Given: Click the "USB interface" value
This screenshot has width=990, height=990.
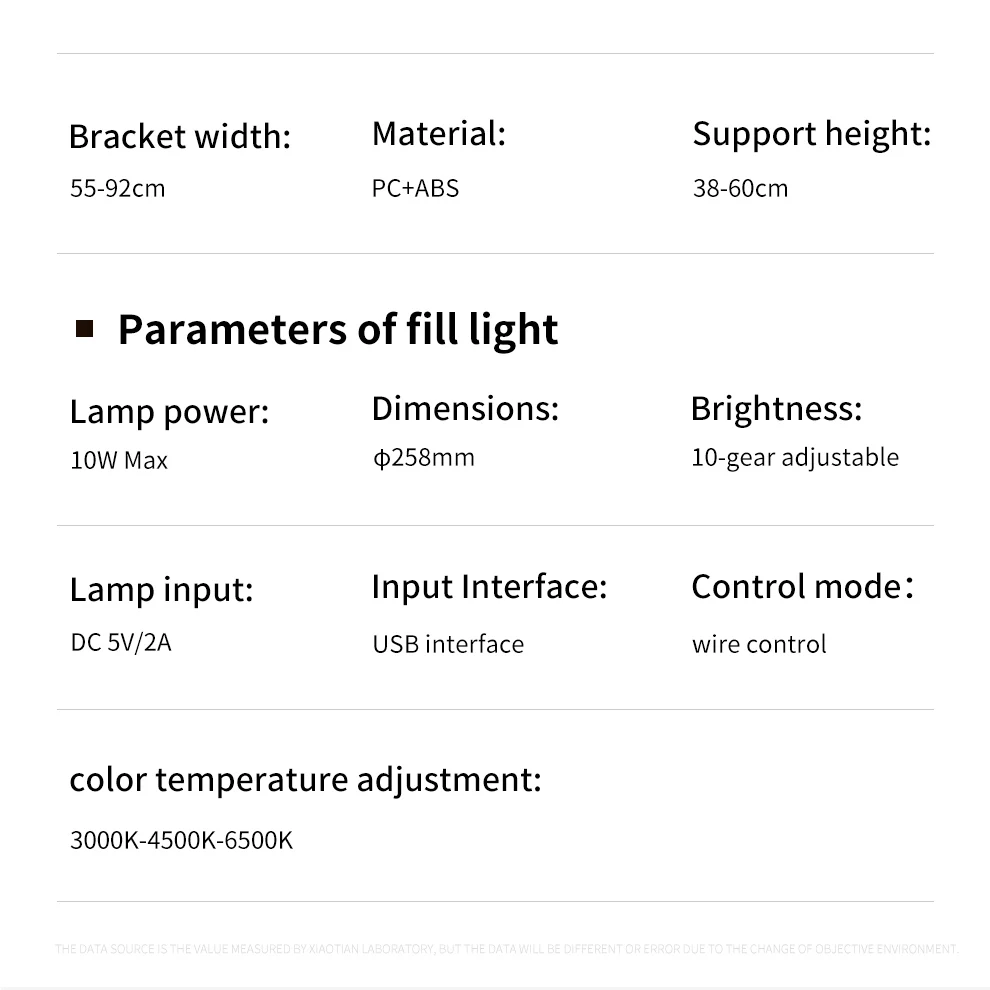Looking at the screenshot, I should [448, 644].
